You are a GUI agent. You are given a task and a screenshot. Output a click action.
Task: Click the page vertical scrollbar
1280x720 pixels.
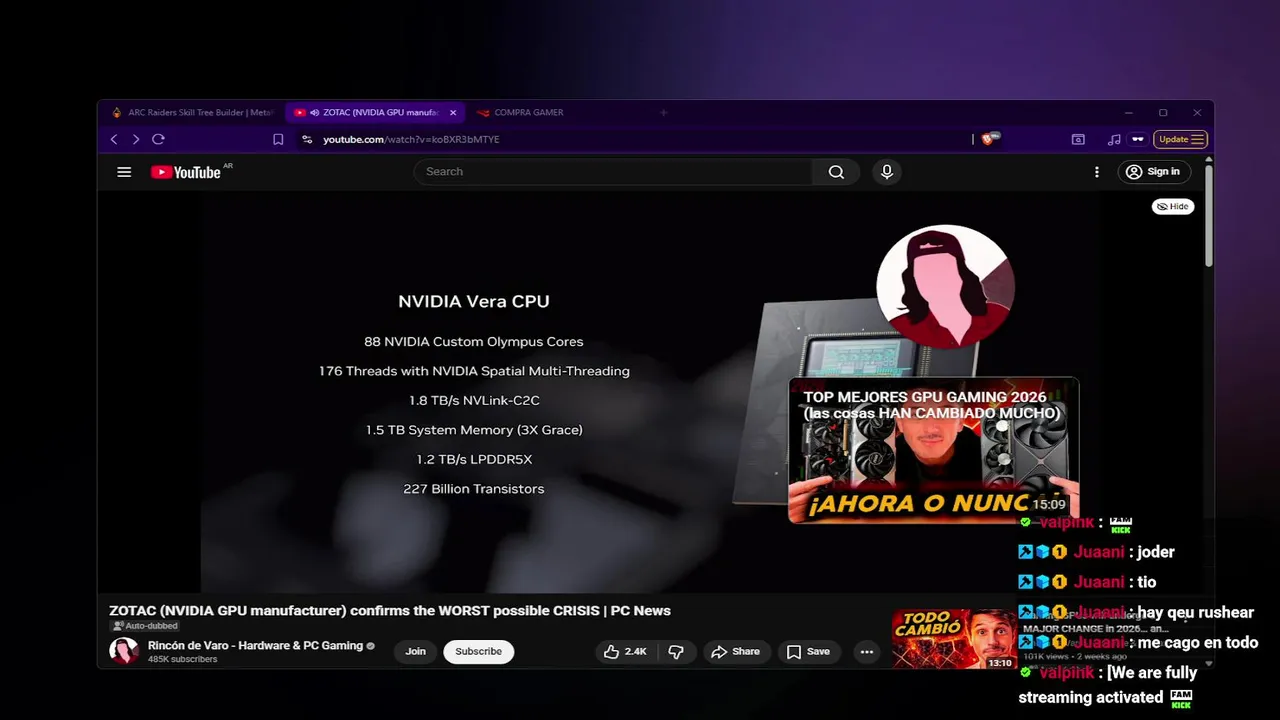click(x=1208, y=216)
